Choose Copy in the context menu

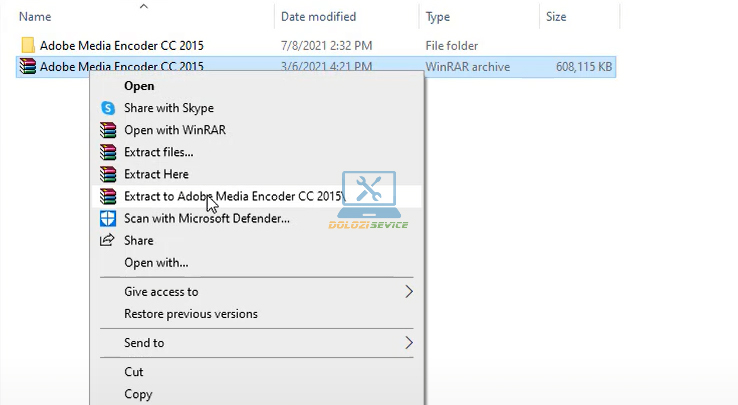tap(138, 394)
